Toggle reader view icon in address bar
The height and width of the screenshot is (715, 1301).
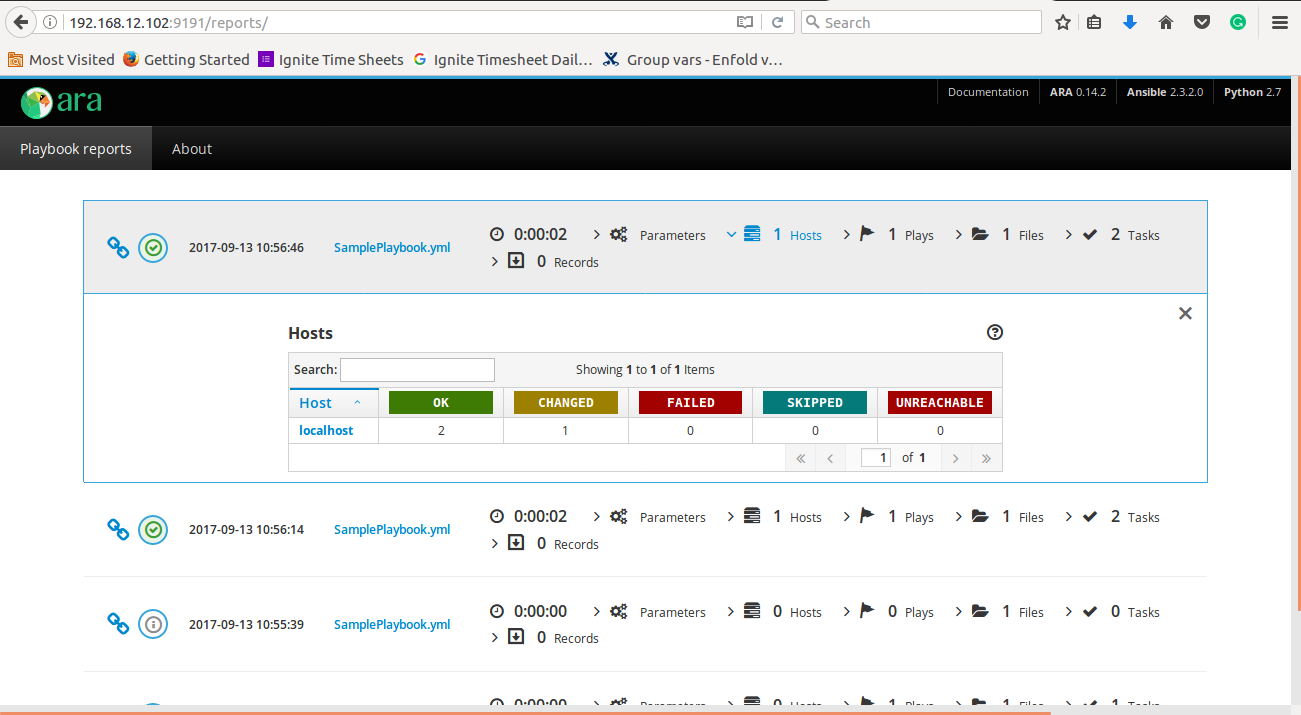(744, 22)
